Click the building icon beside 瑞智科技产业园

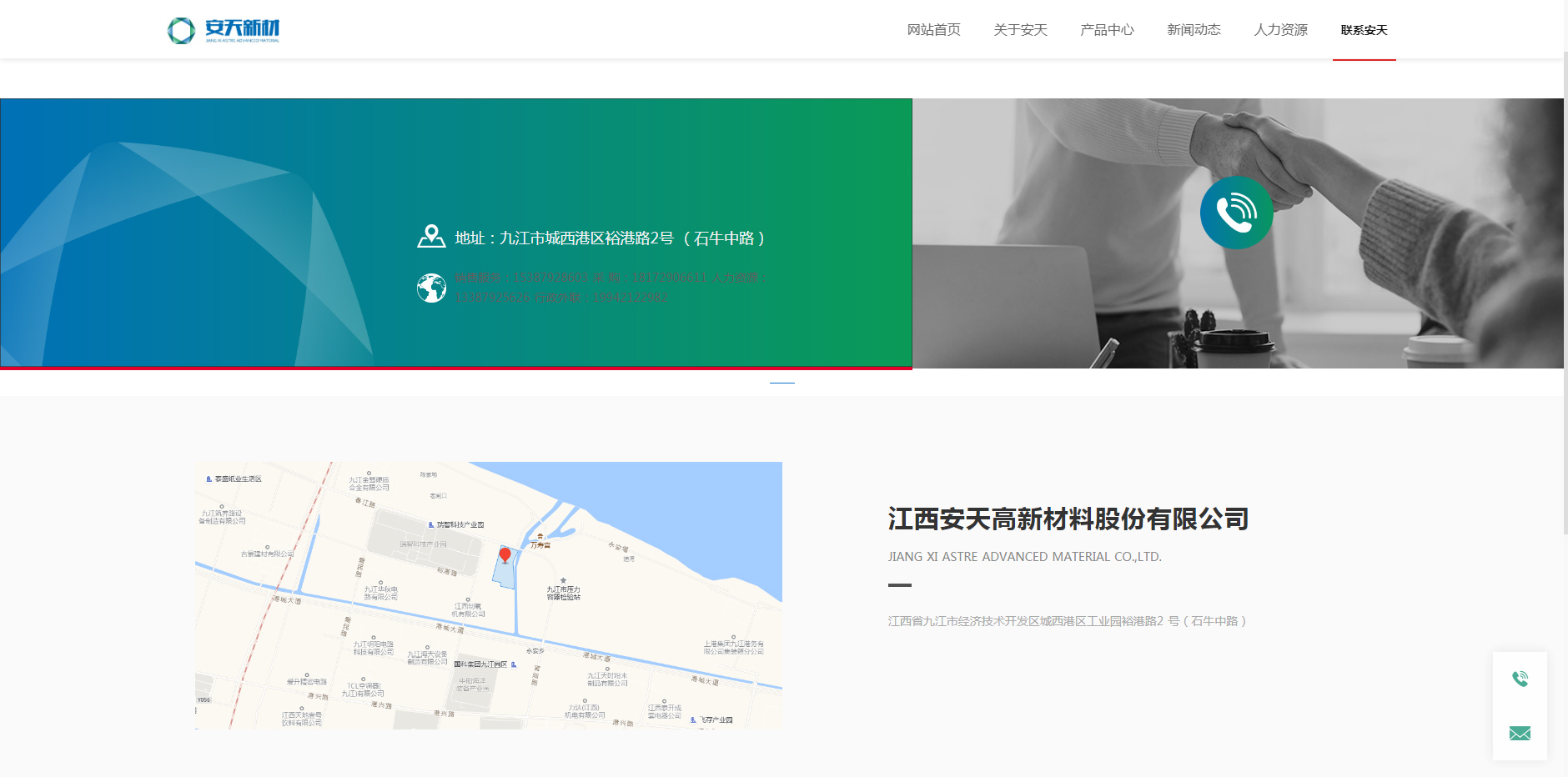[430, 525]
